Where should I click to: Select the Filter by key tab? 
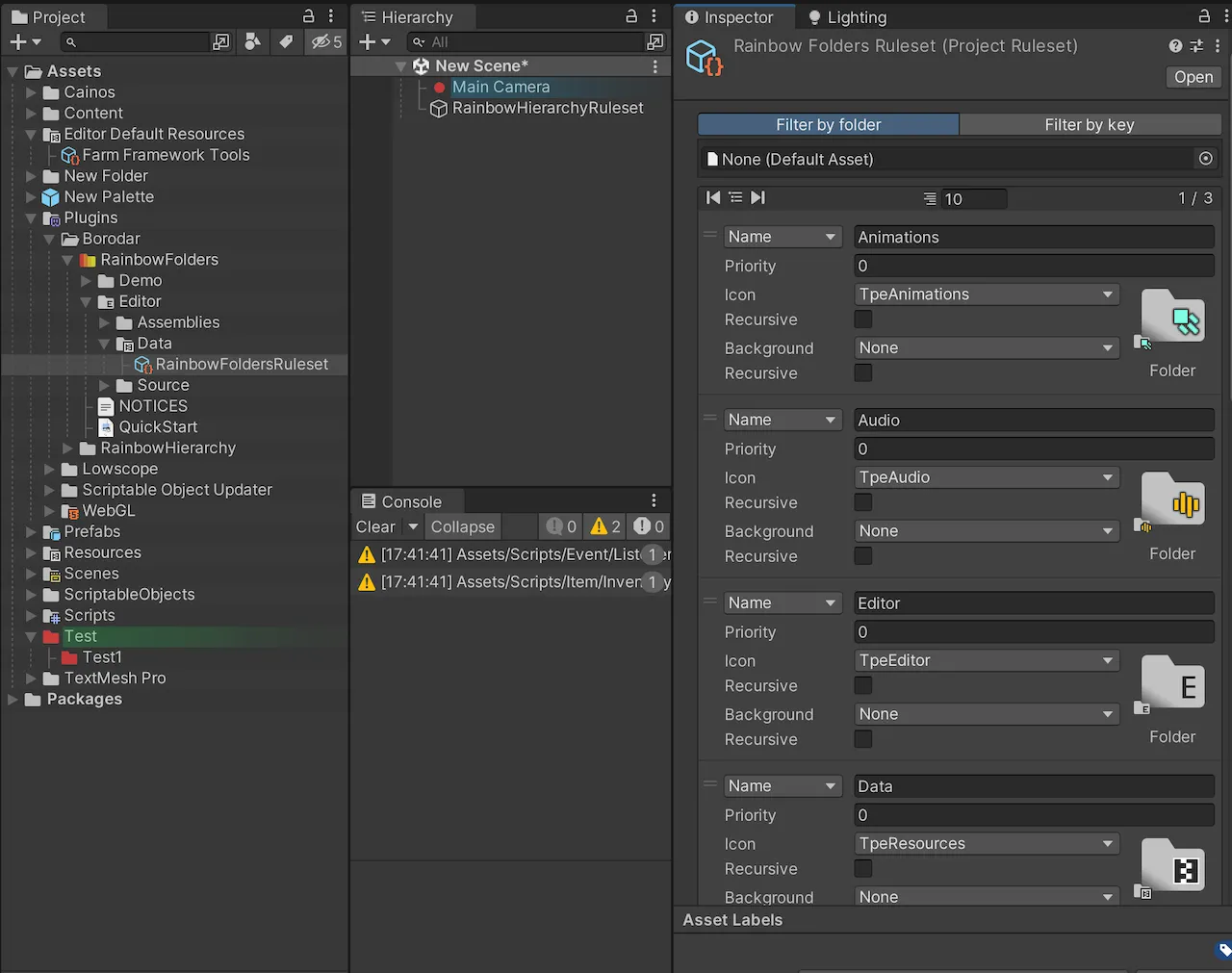tap(1090, 124)
